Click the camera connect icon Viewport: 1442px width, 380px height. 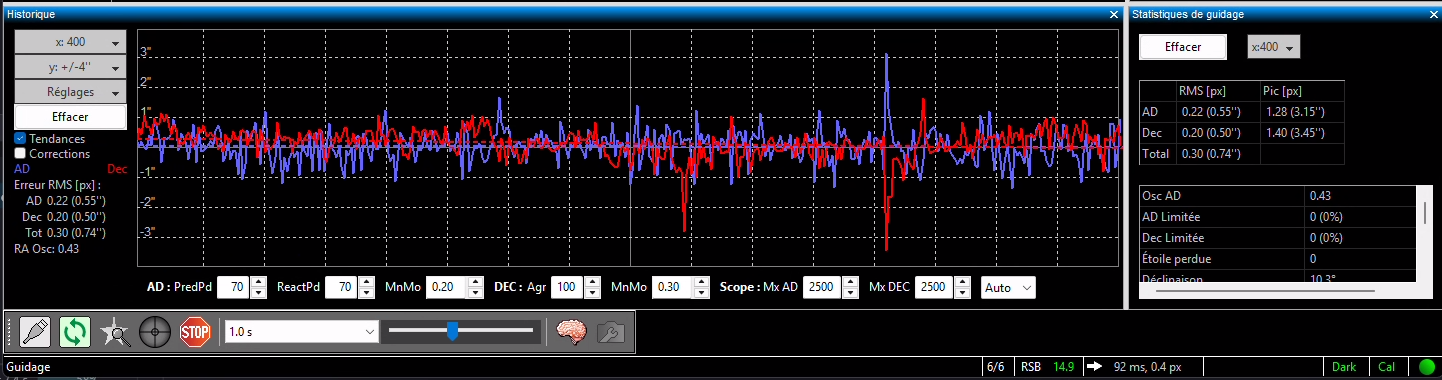coord(35,331)
